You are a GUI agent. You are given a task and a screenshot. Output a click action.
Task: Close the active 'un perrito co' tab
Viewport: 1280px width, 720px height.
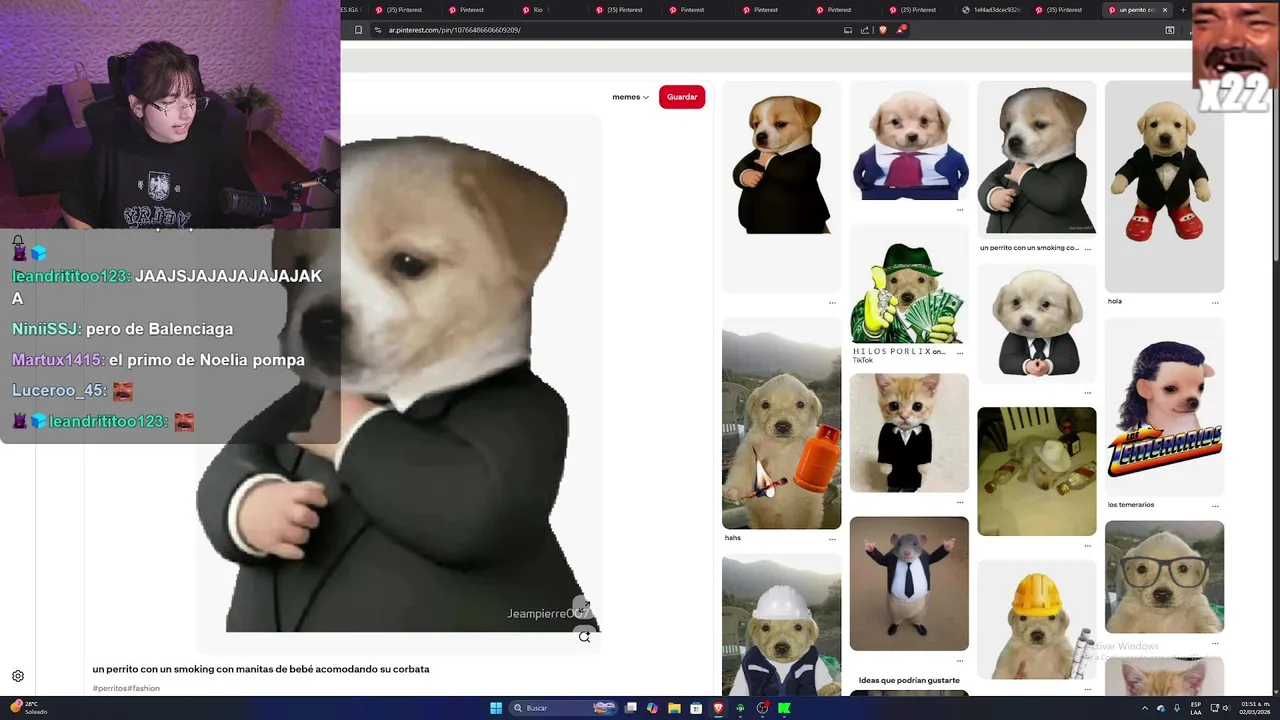pyautogui.click(x=1164, y=10)
